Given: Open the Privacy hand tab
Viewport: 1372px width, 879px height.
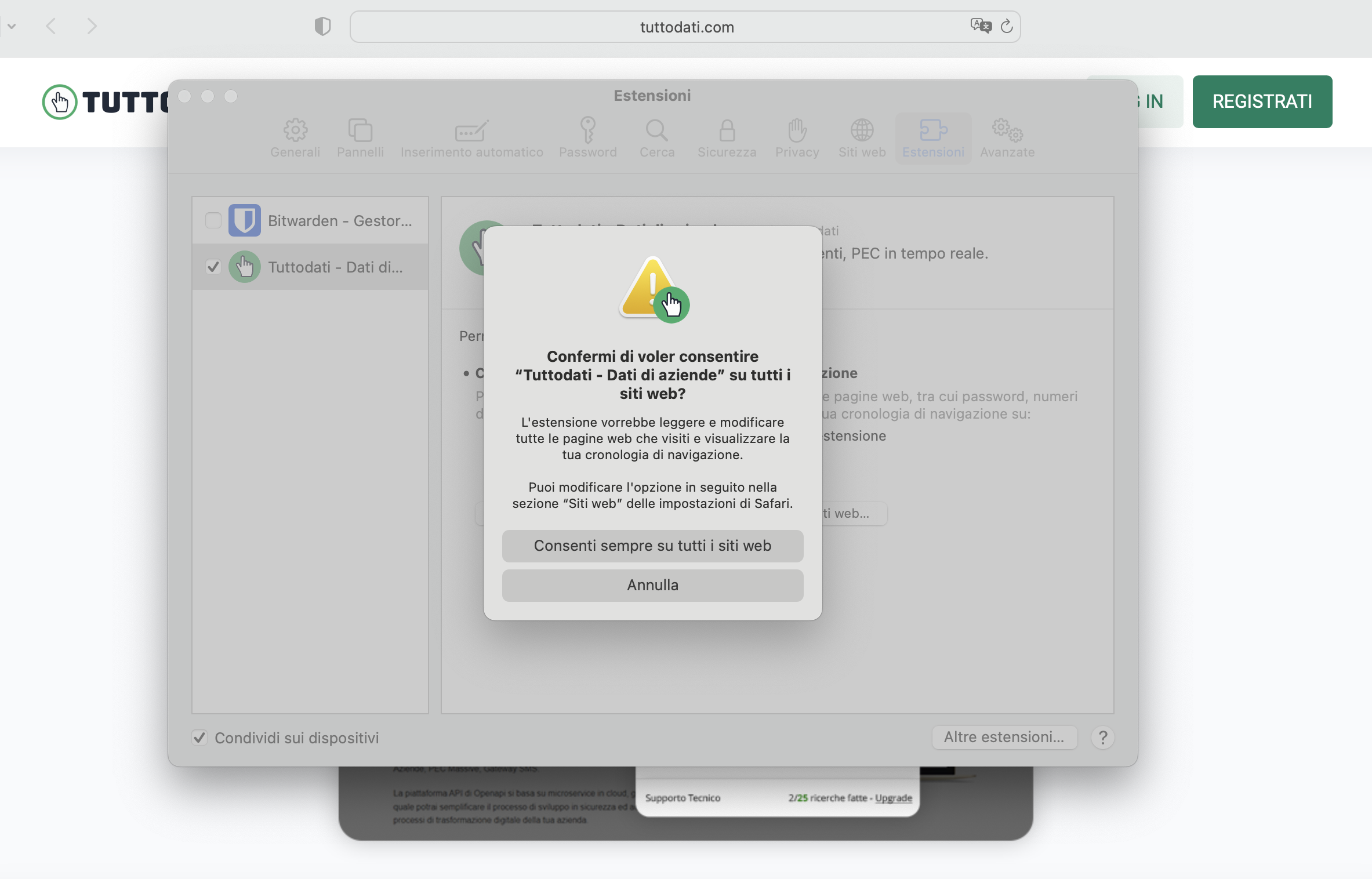Looking at the screenshot, I should (797, 138).
